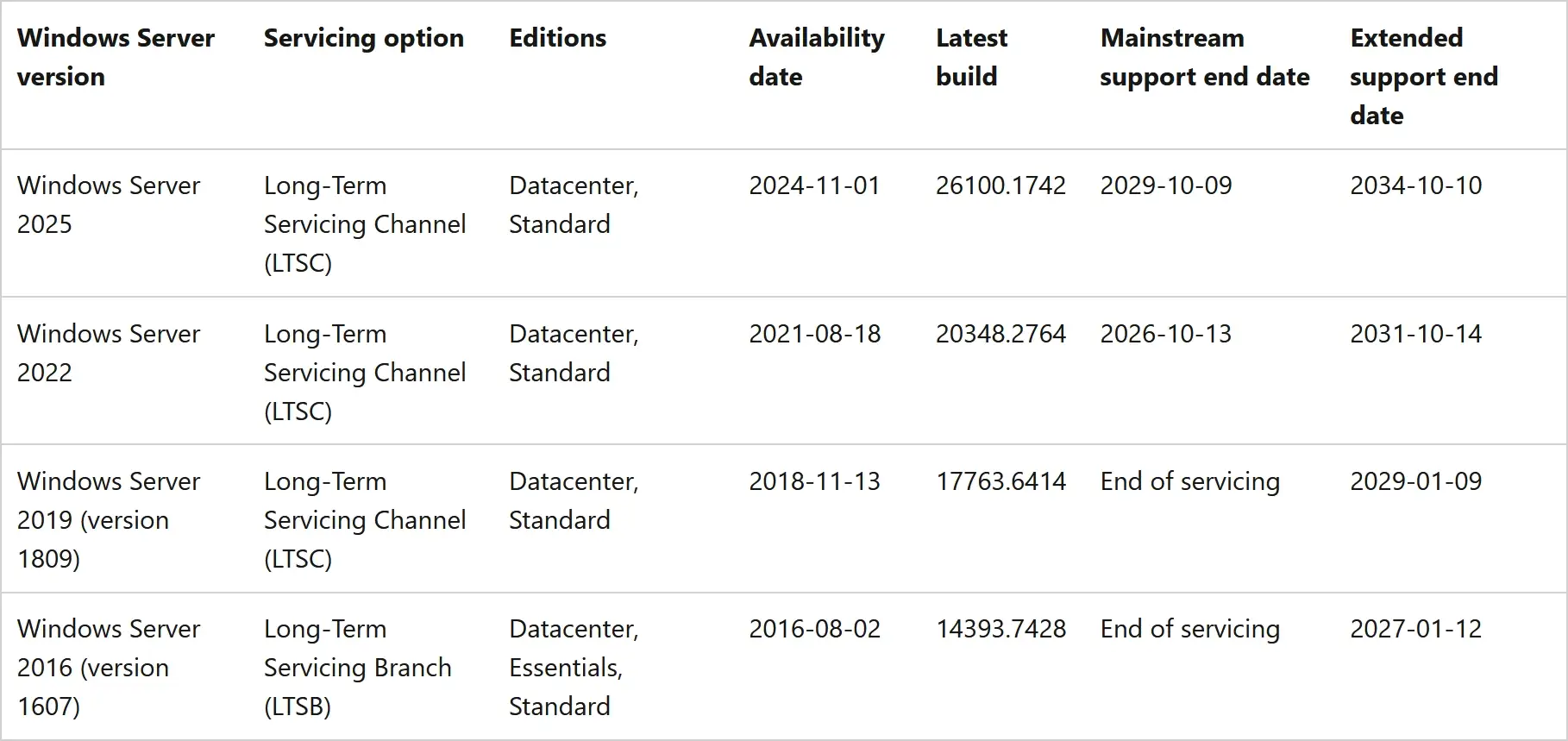Viewport: 1568px width, 741px height.
Task: Select build number 17763.6414
Action: [1000, 481]
